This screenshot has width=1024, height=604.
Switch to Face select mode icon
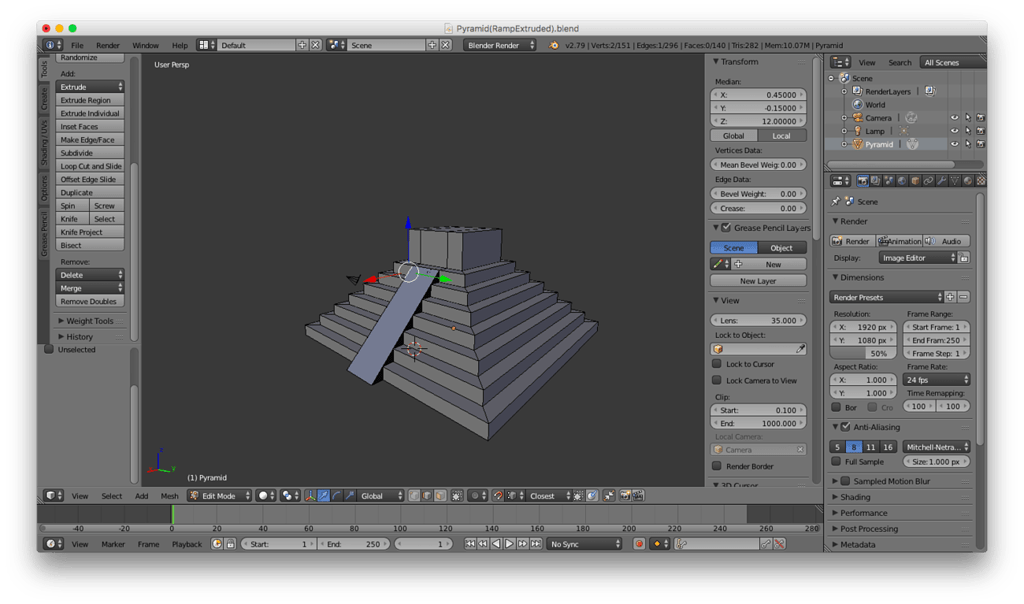440,496
